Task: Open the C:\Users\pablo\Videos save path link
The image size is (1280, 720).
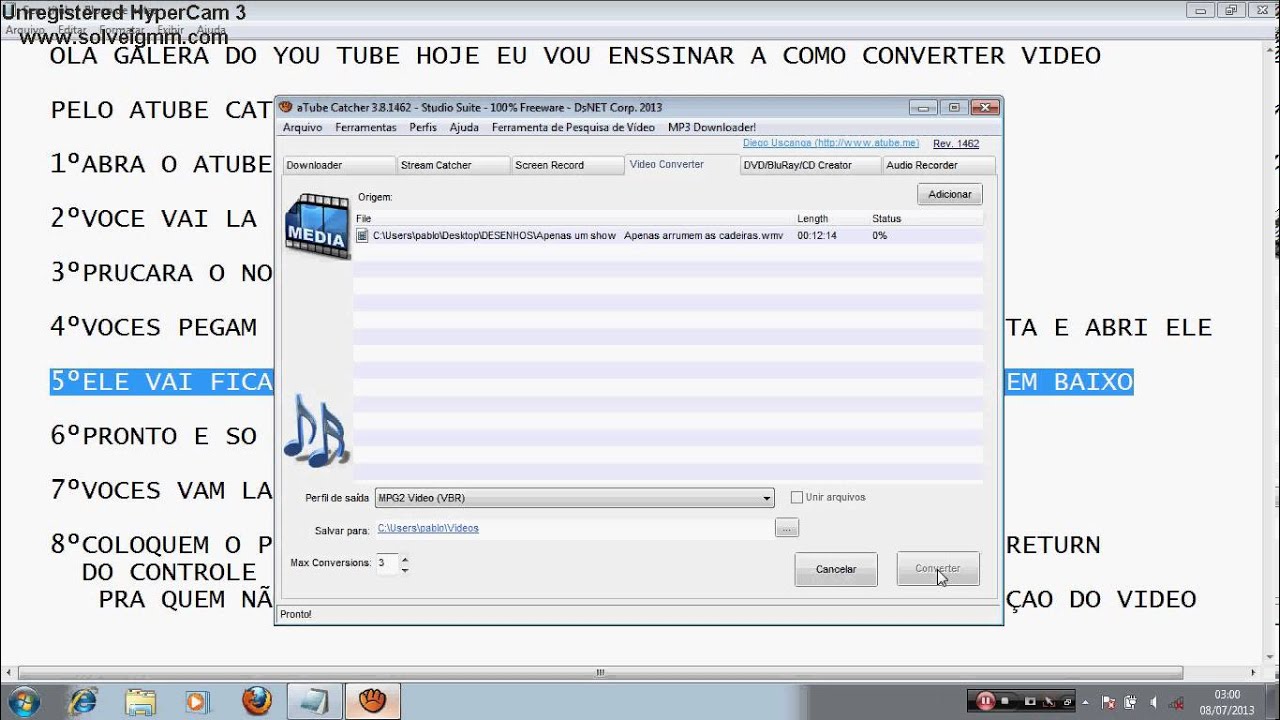Action: coord(428,528)
